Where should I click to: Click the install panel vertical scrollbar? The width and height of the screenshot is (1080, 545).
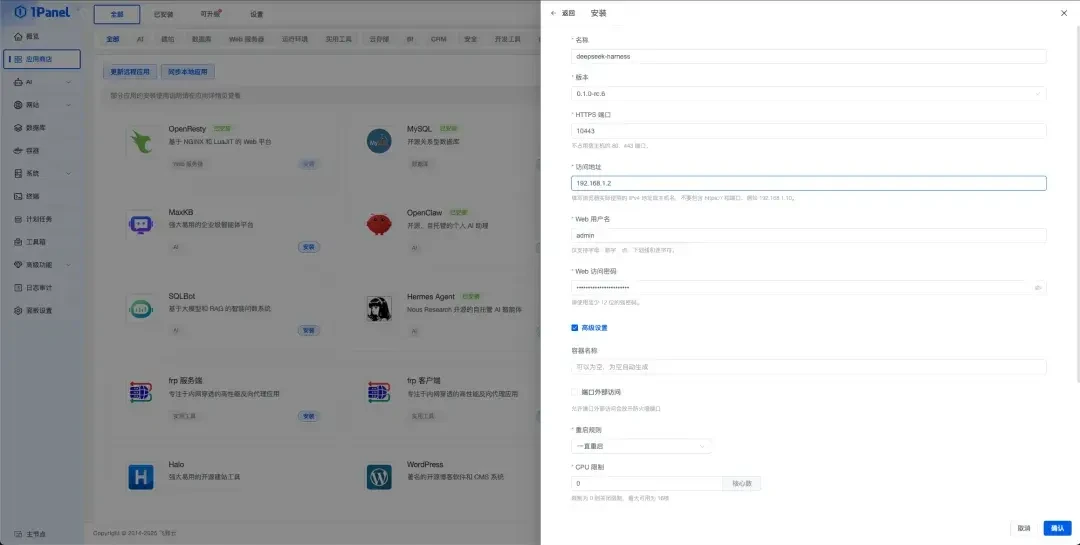tap(1077, 203)
